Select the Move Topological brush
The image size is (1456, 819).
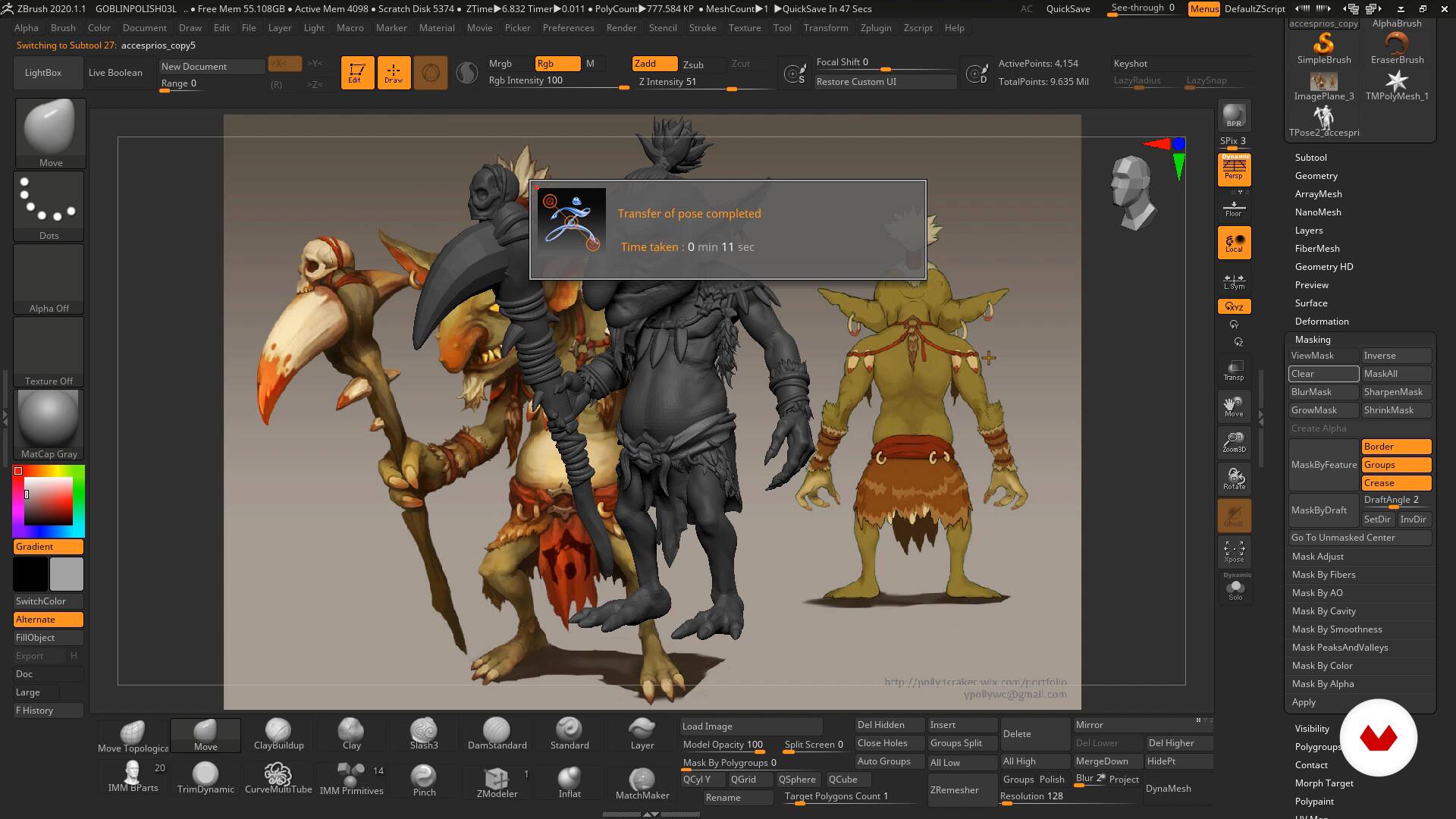point(133,734)
